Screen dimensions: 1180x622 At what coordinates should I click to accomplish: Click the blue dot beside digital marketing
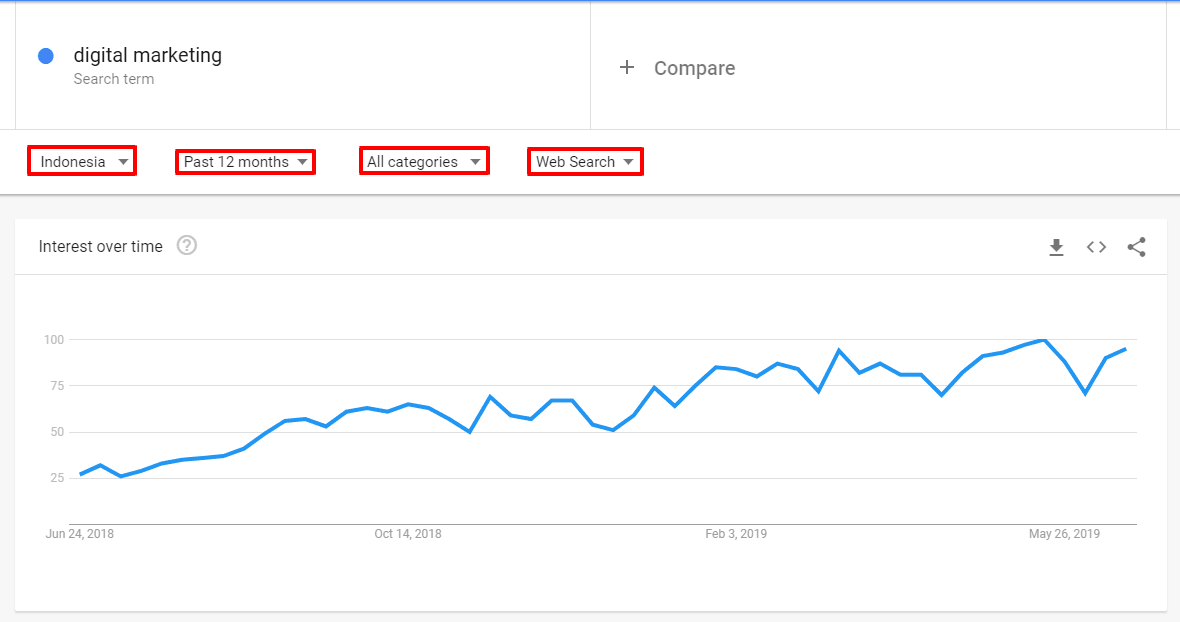45,56
